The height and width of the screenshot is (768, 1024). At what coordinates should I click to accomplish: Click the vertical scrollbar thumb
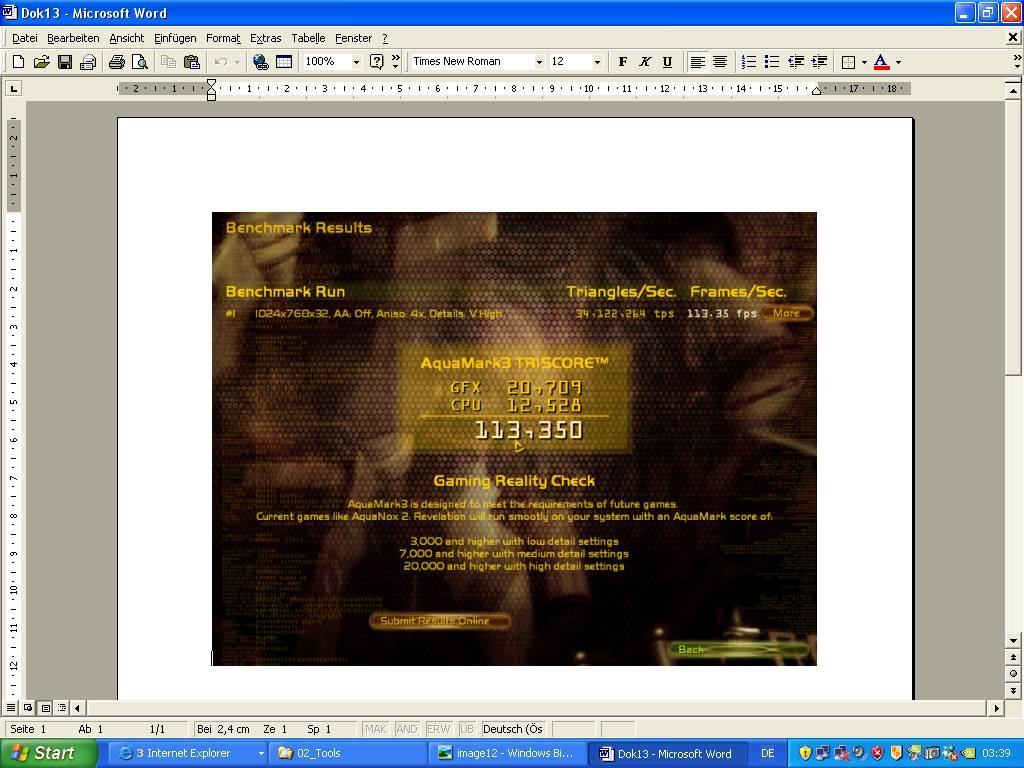(1013, 236)
